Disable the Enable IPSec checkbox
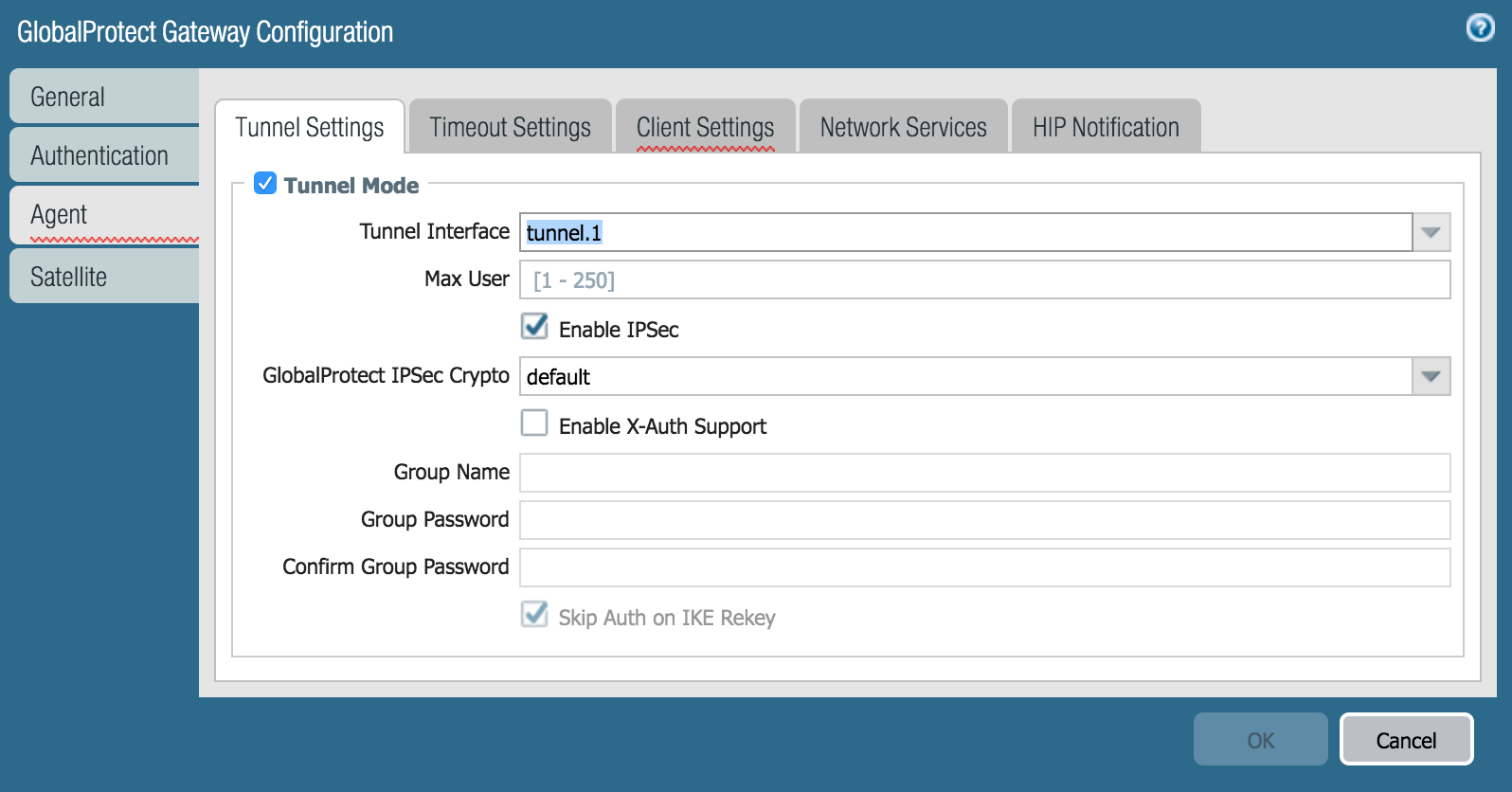Image resolution: width=1512 pixels, height=792 pixels. pyautogui.click(x=534, y=328)
